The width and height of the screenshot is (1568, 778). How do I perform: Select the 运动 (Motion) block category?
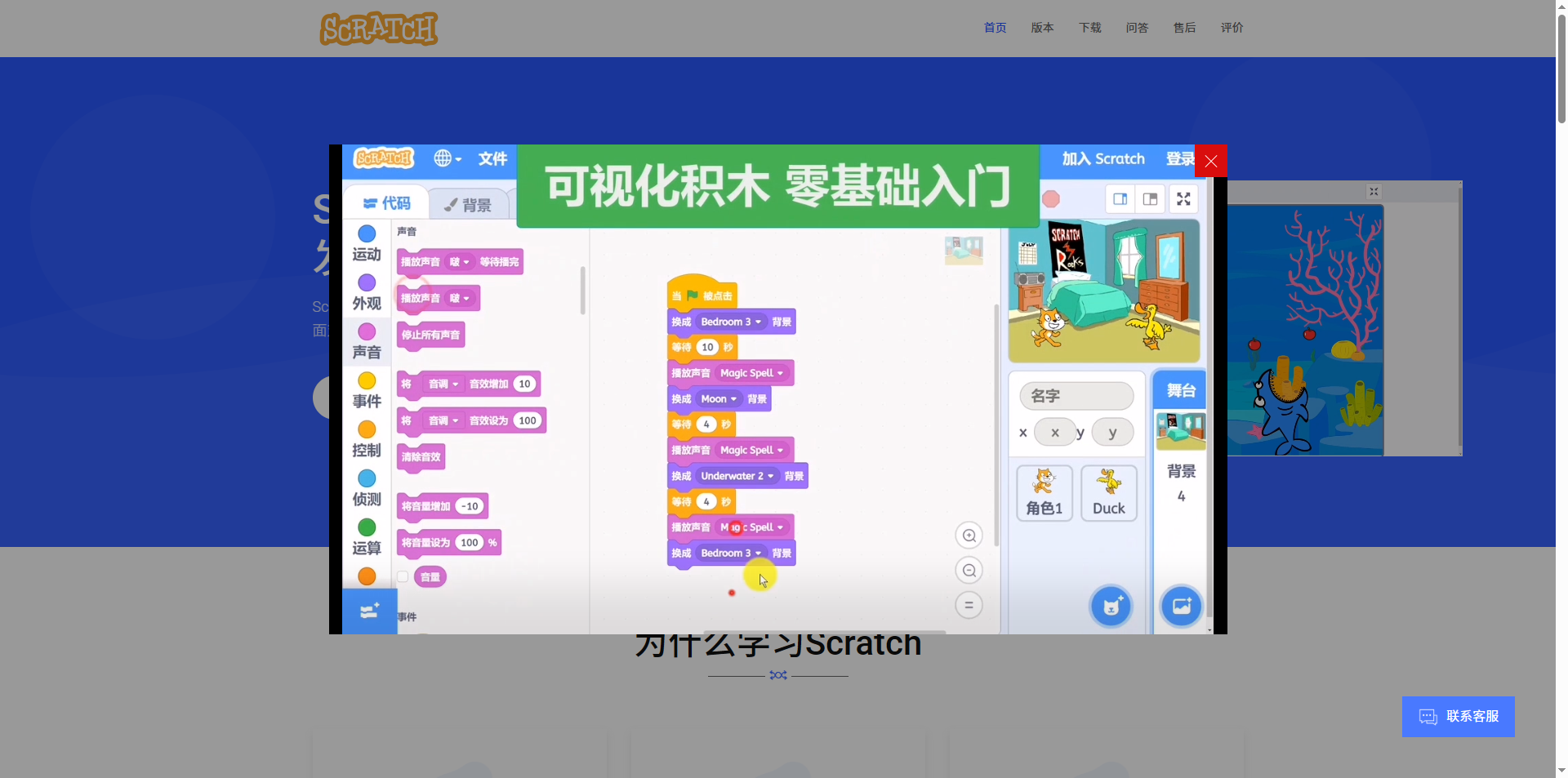click(367, 241)
